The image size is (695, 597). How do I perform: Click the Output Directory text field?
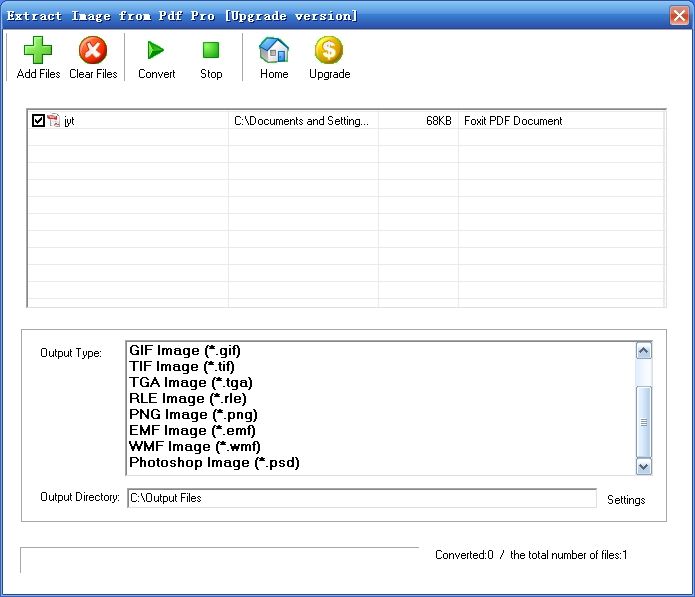[x=362, y=498]
